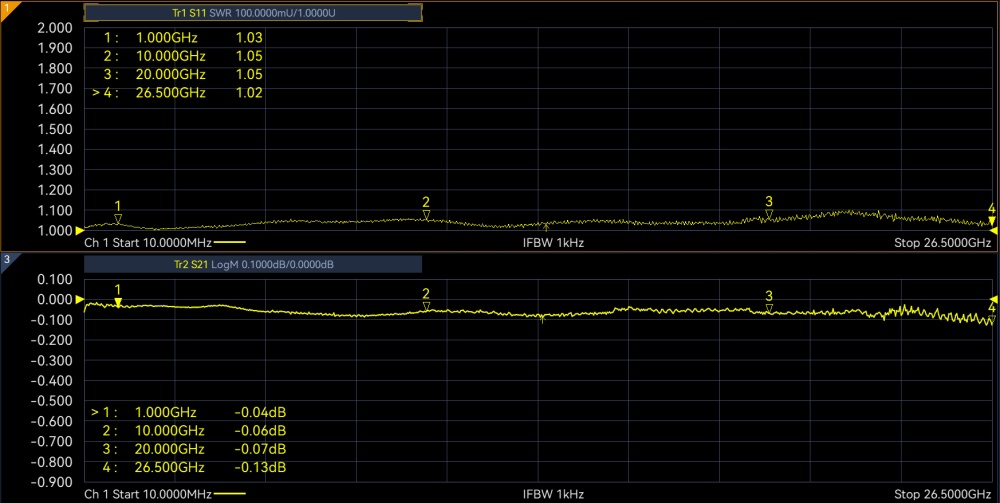Click marker 1 triangle on S11 trace

click(x=118, y=218)
